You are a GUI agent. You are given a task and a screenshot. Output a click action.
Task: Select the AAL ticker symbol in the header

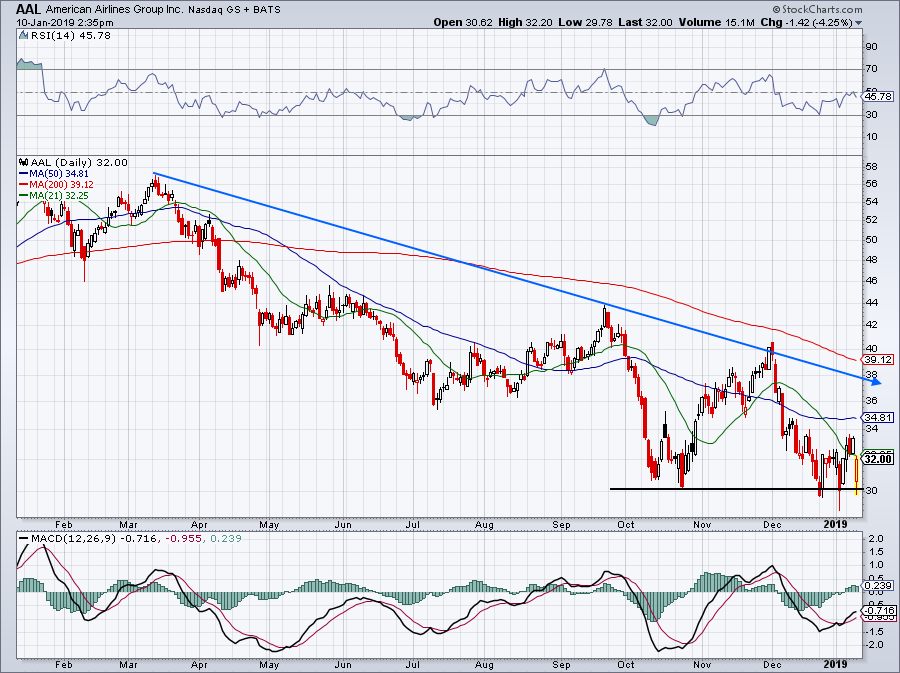coord(28,9)
